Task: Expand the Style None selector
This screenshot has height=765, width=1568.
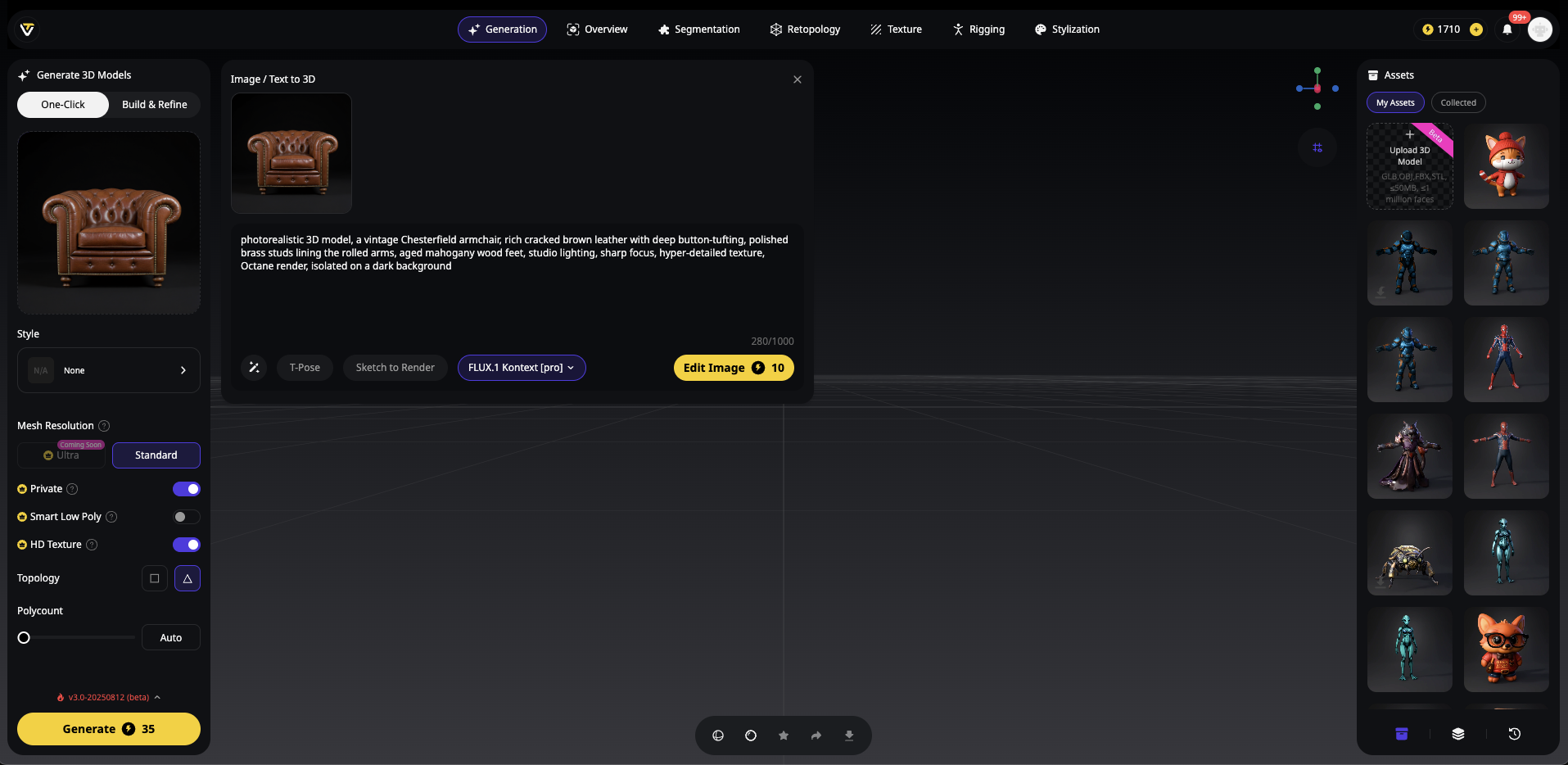Action: [109, 370]
